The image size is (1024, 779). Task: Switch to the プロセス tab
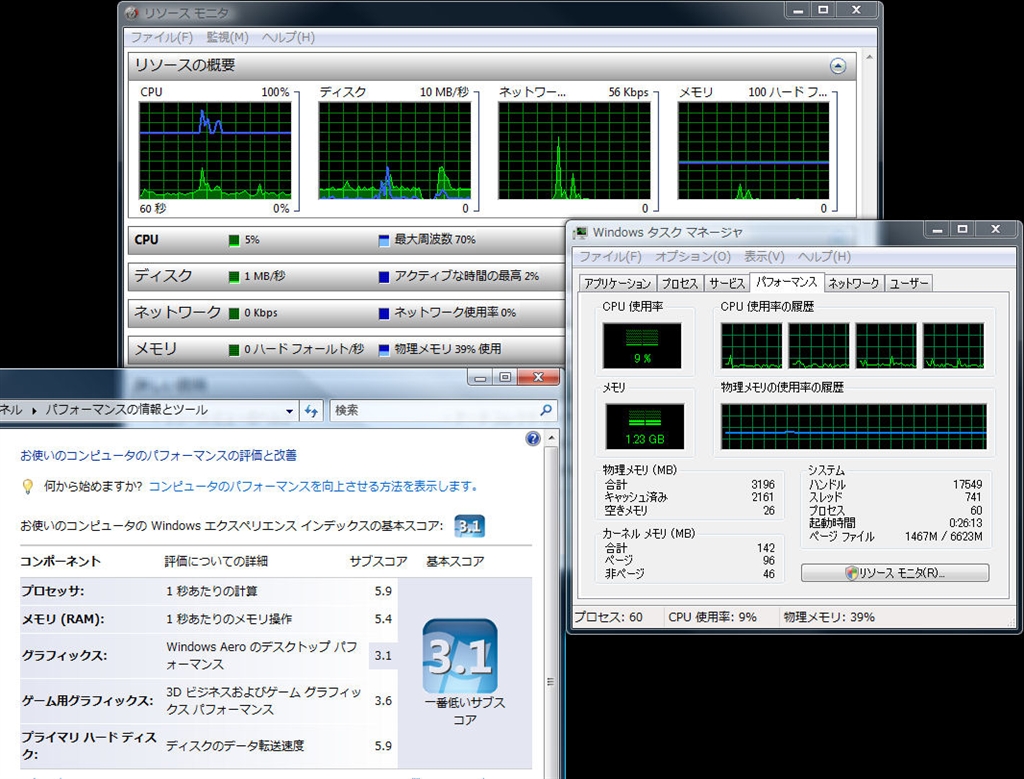pos(679,283)
